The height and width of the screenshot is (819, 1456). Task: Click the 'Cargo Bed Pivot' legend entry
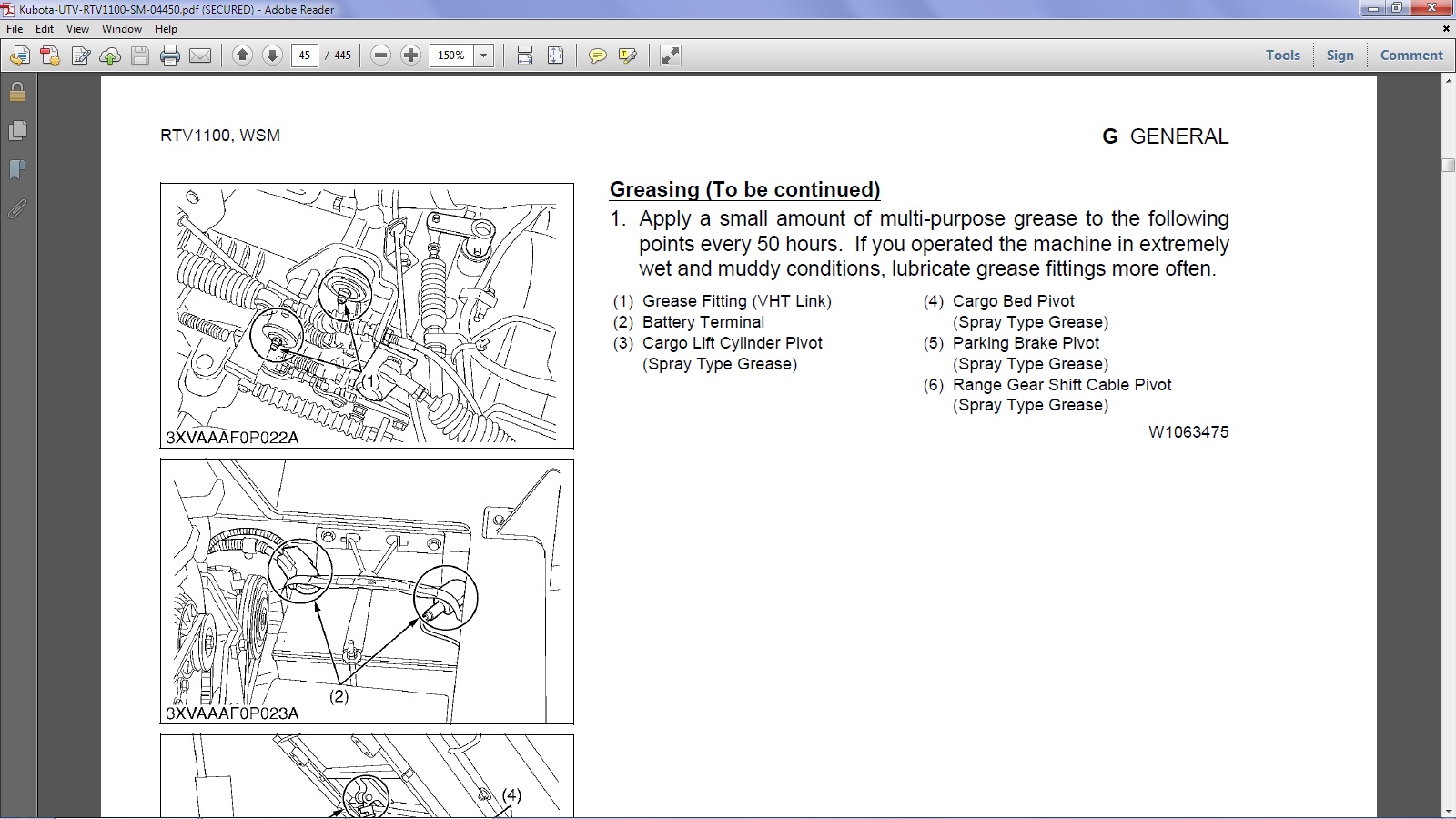(1013, 301)
